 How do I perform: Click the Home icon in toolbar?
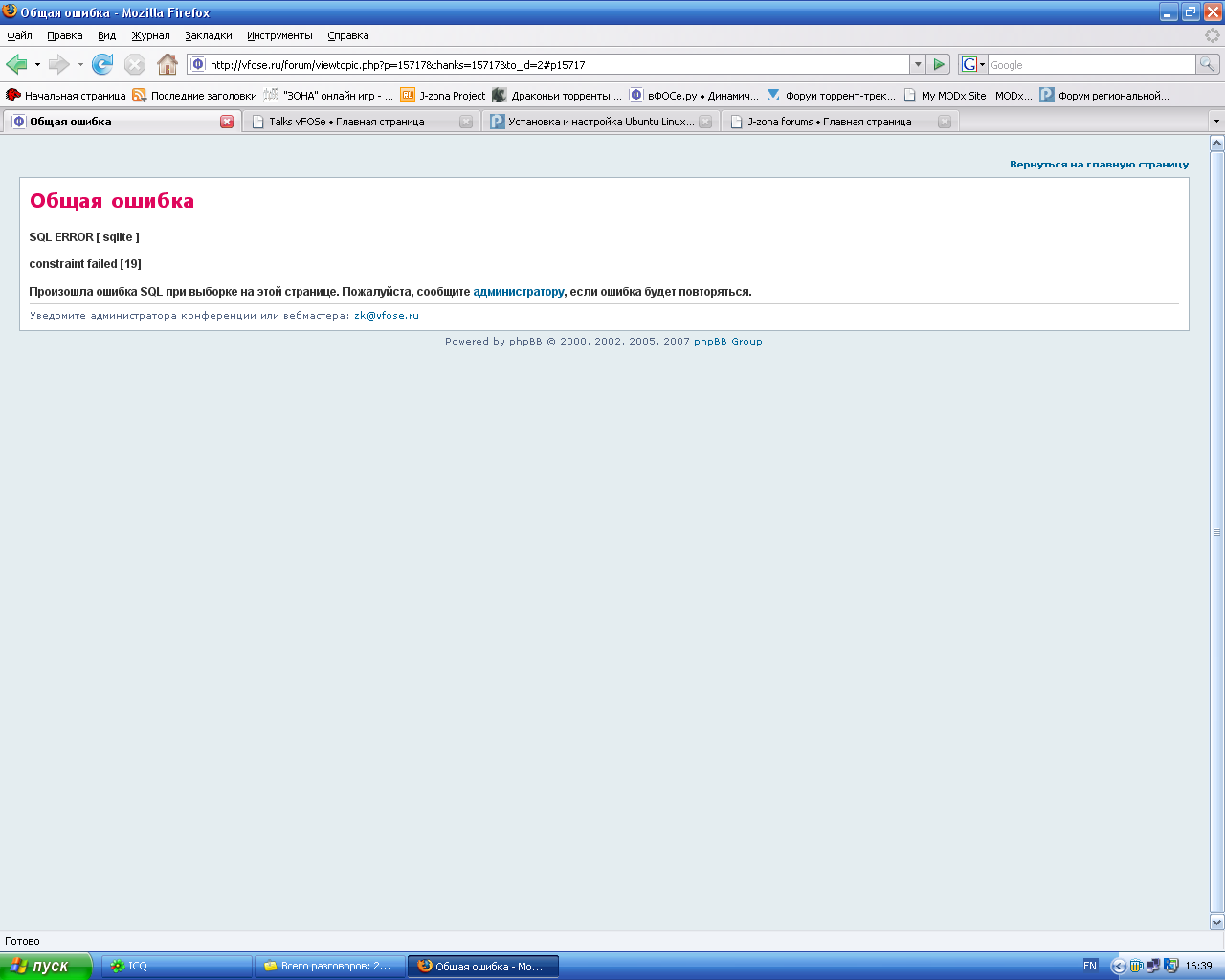167,64
